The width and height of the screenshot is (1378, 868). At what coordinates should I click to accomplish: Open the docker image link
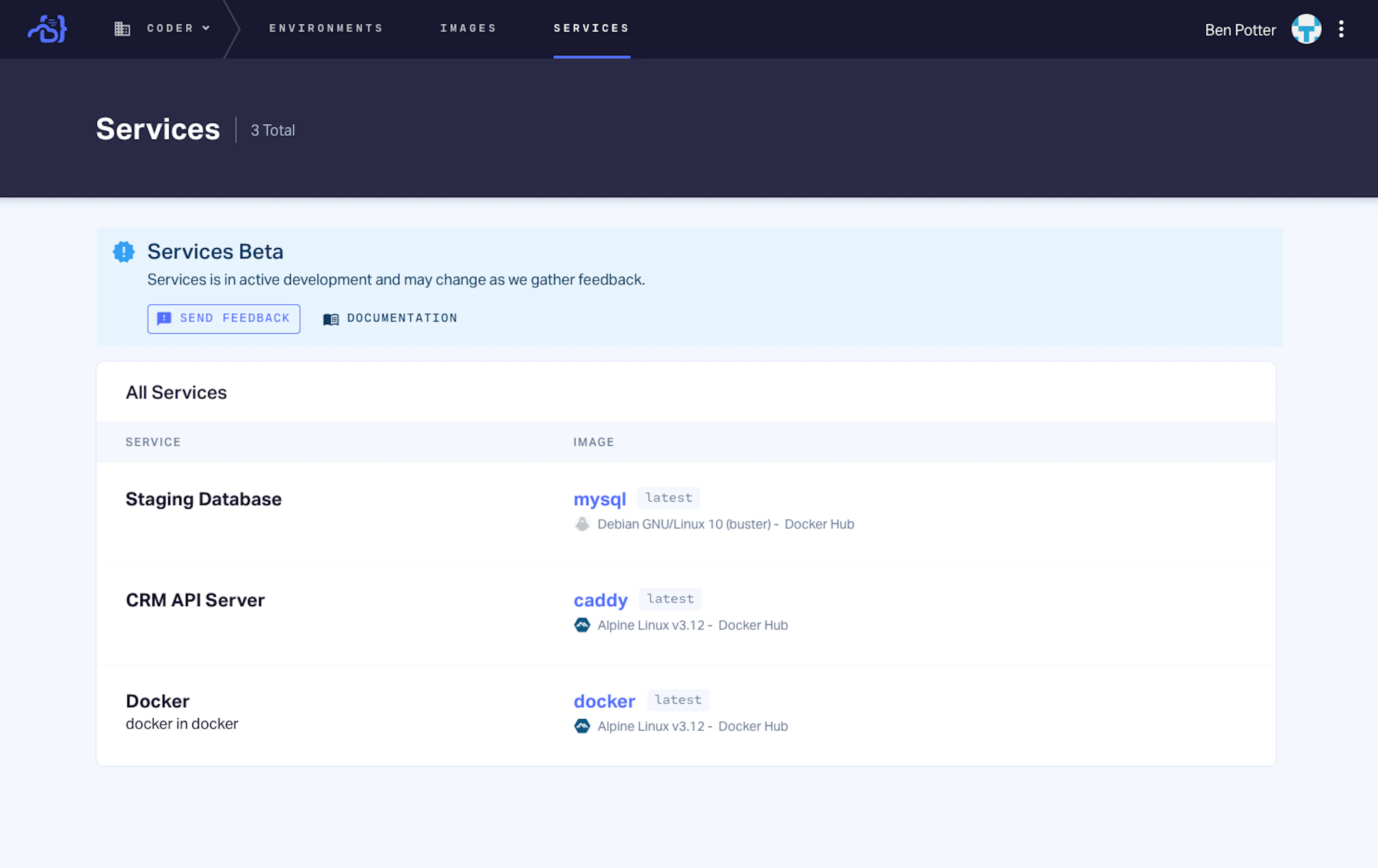[x=604, y=702]
